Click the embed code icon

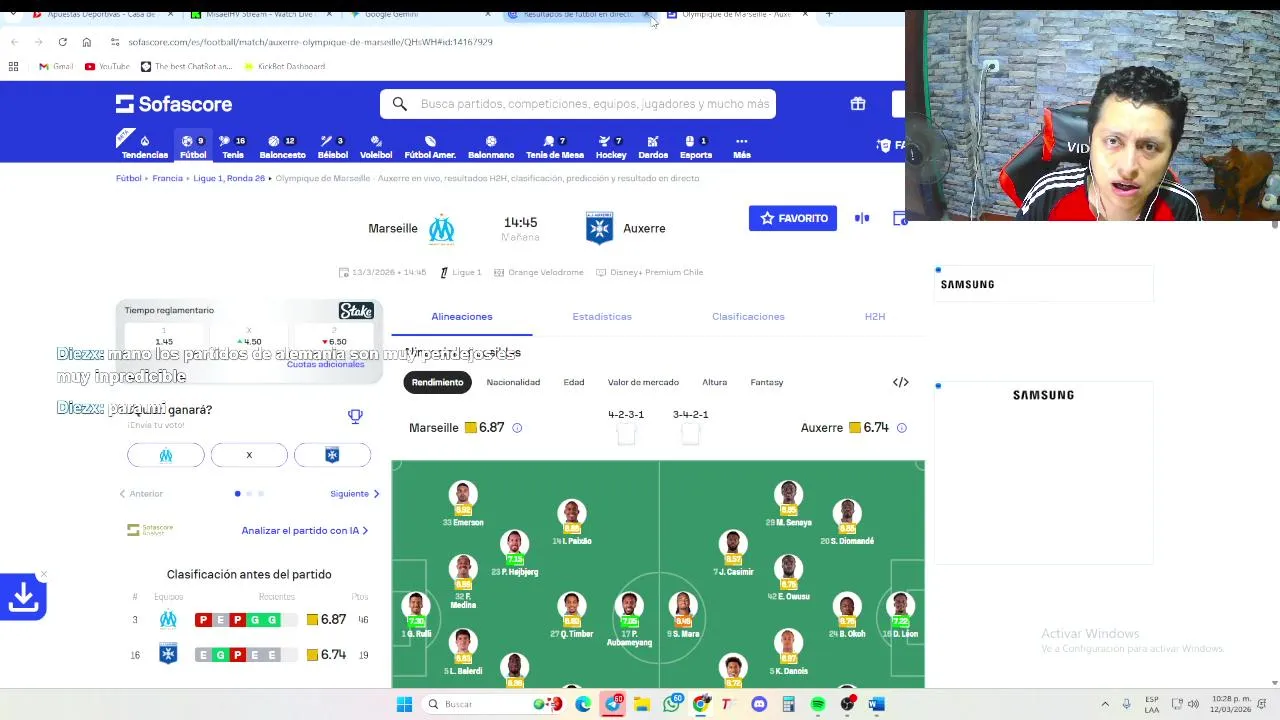900,382
